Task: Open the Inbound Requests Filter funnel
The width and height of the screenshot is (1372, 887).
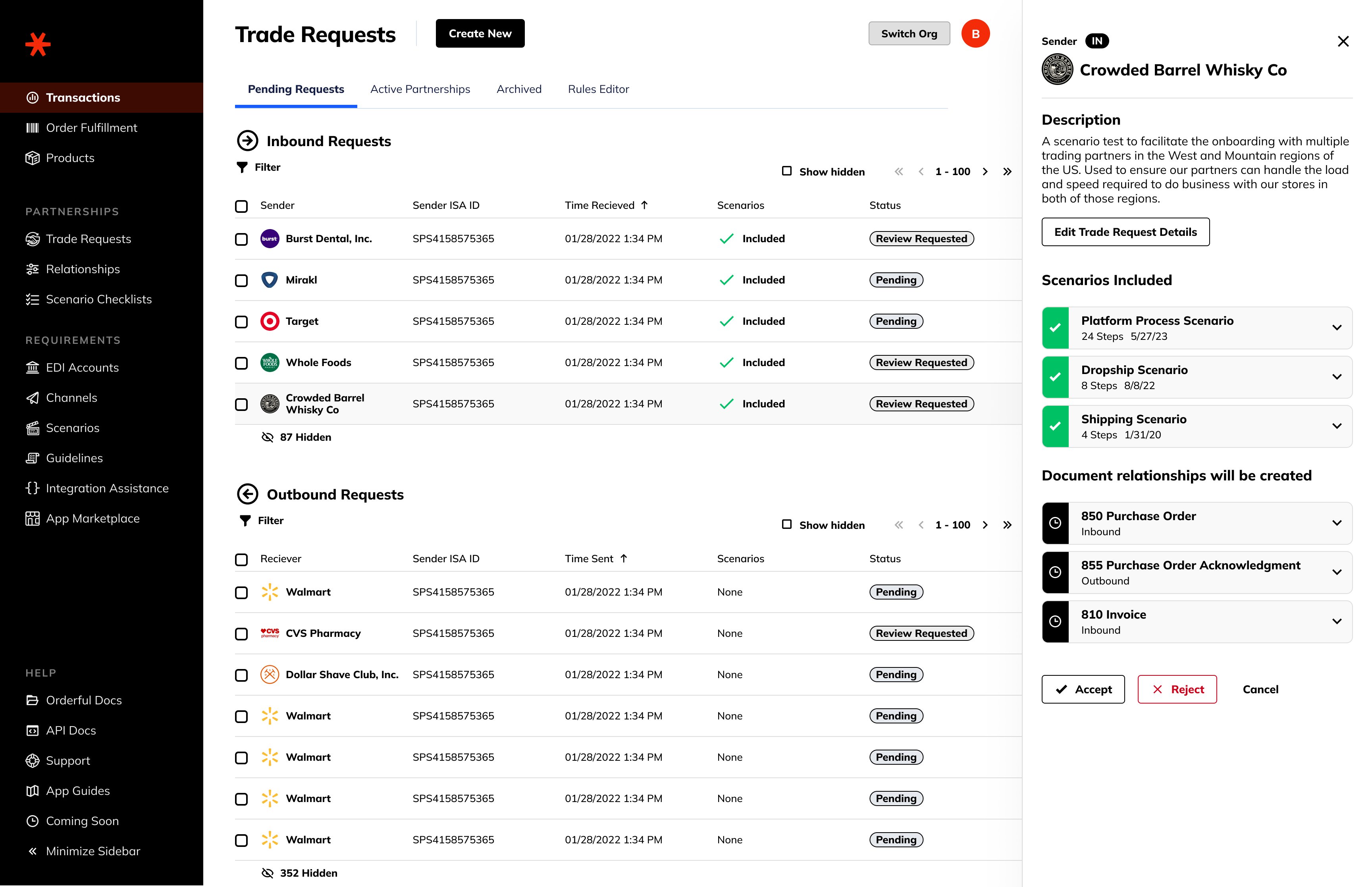Action: click(242, 167)
